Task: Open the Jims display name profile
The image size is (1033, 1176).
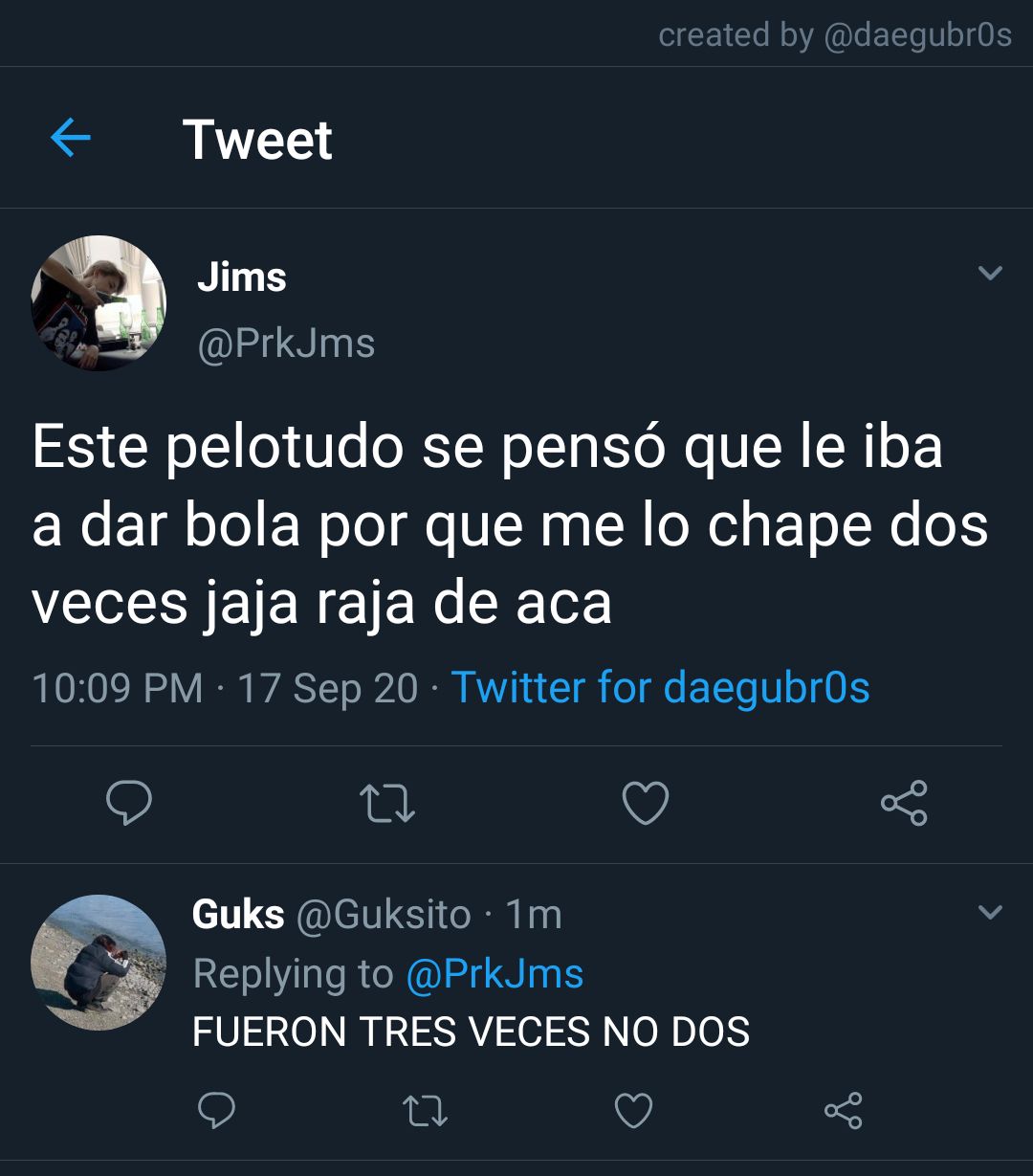Action: pyautogui.click(x=242, y=277)
